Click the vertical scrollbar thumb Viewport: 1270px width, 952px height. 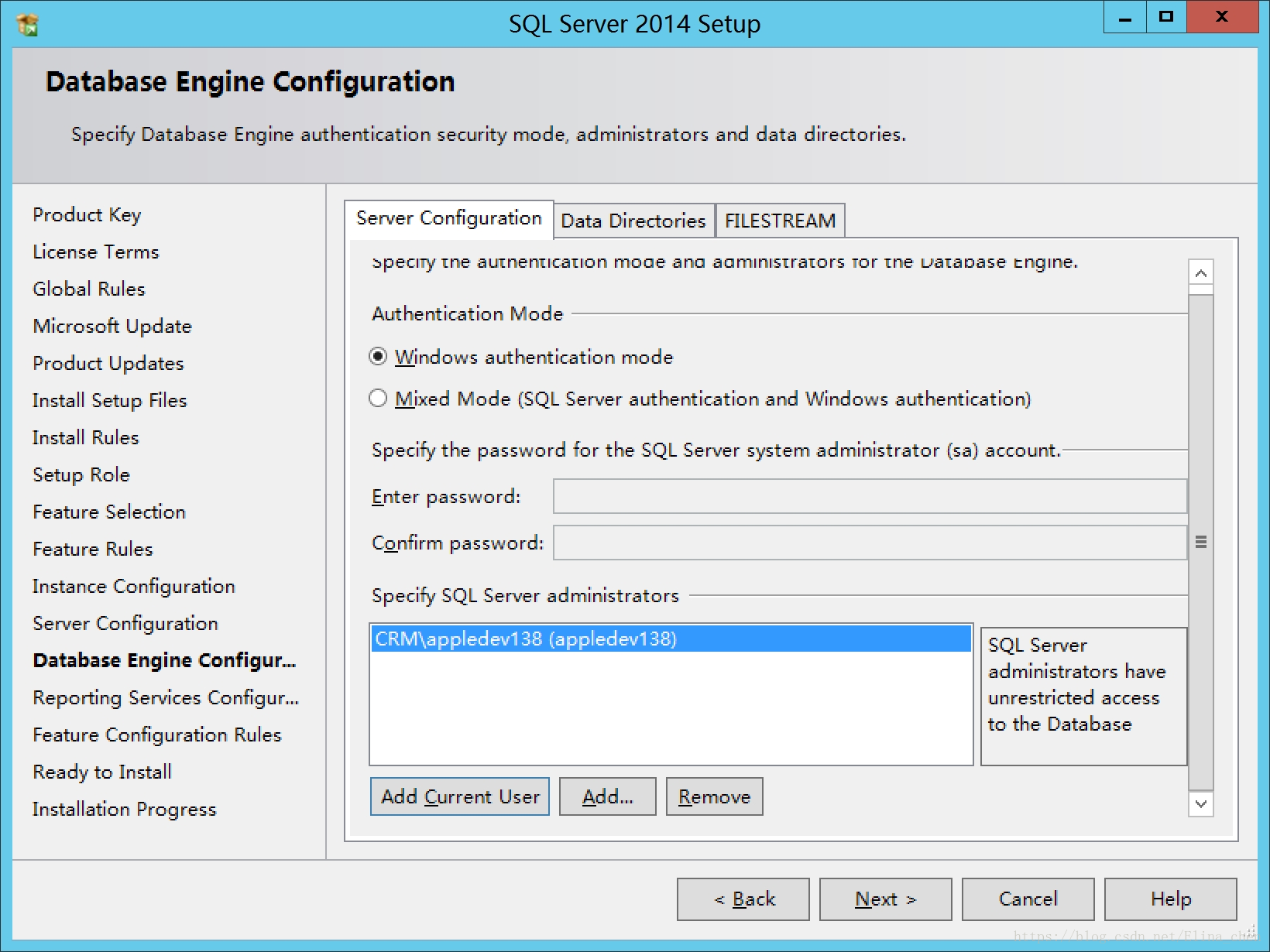pyautogui.click(x=1201, y=542)
